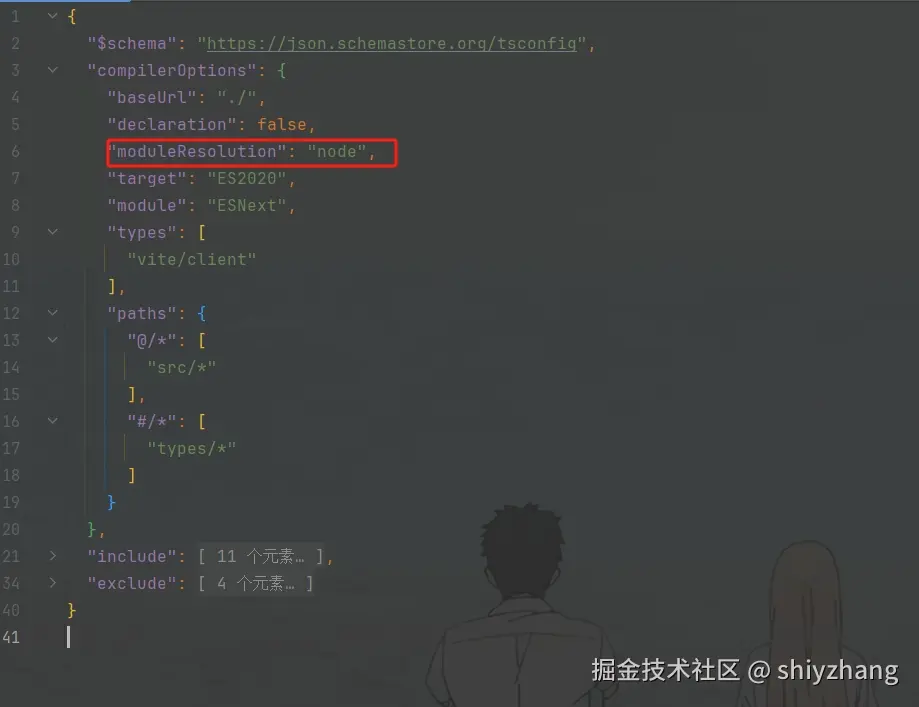This screenshot has height=707, width=919.
Task: Expand the exclude array fold arrow
Action: 53,583
